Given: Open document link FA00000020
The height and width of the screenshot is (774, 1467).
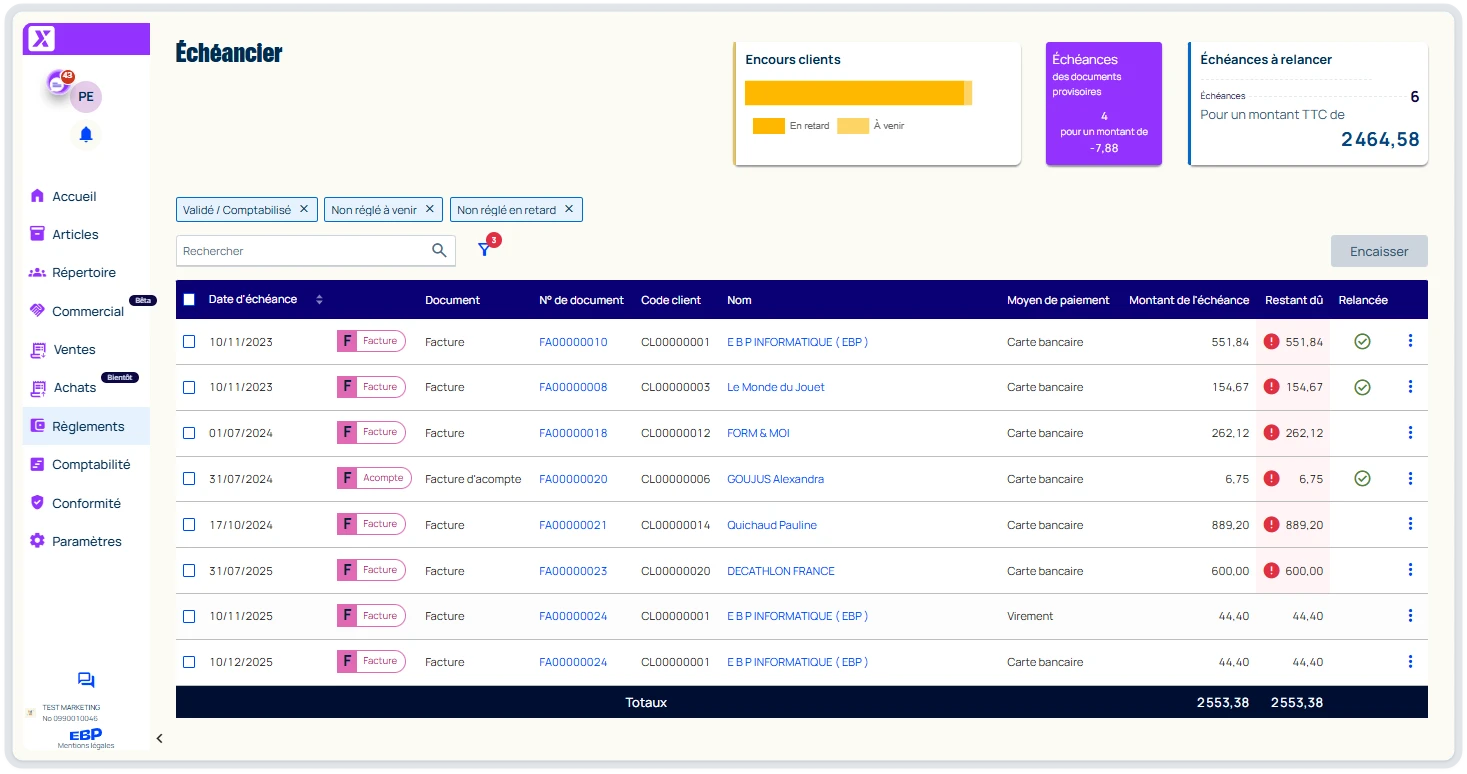Looking at the screenshot, I should (573, 479).
